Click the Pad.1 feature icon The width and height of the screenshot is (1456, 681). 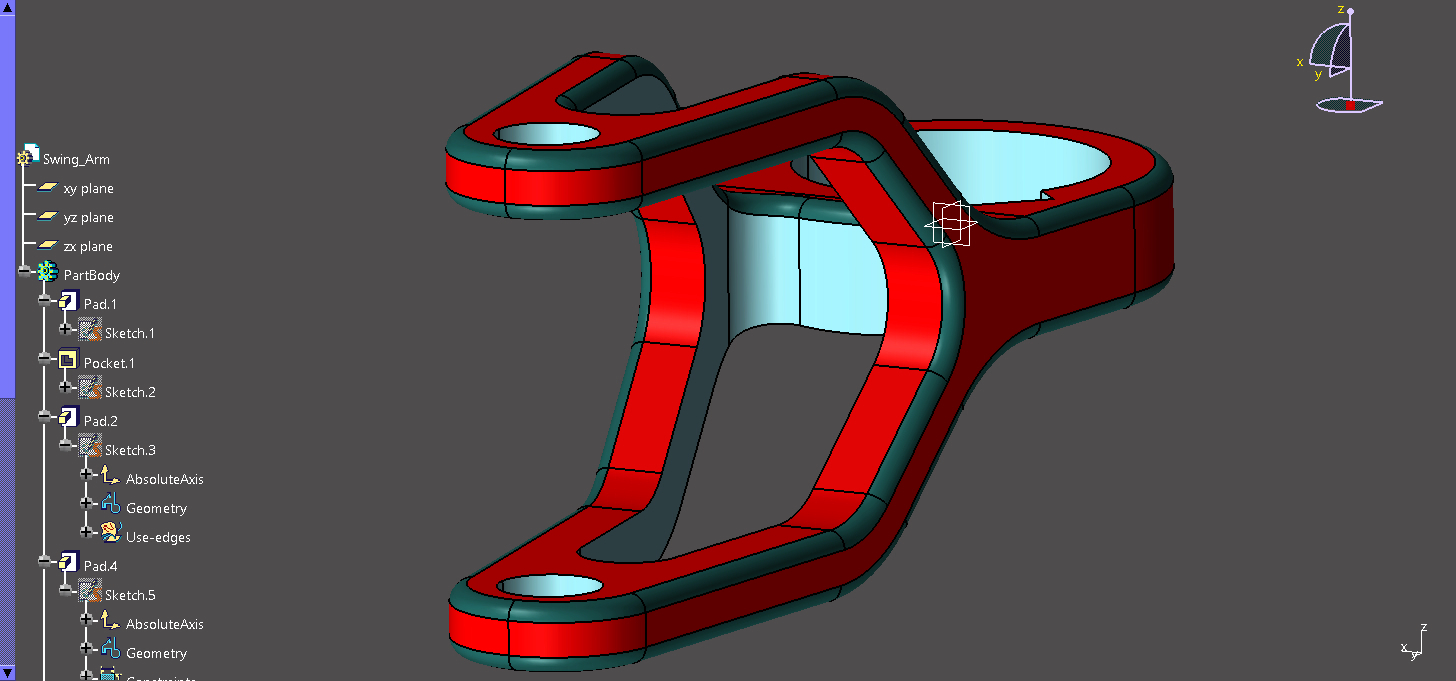(68, 302)
